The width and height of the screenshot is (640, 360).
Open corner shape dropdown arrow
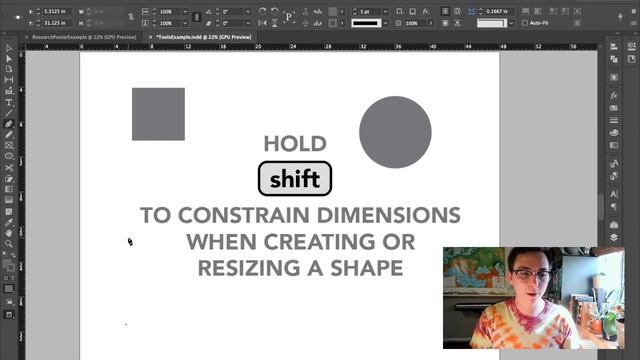511,23
